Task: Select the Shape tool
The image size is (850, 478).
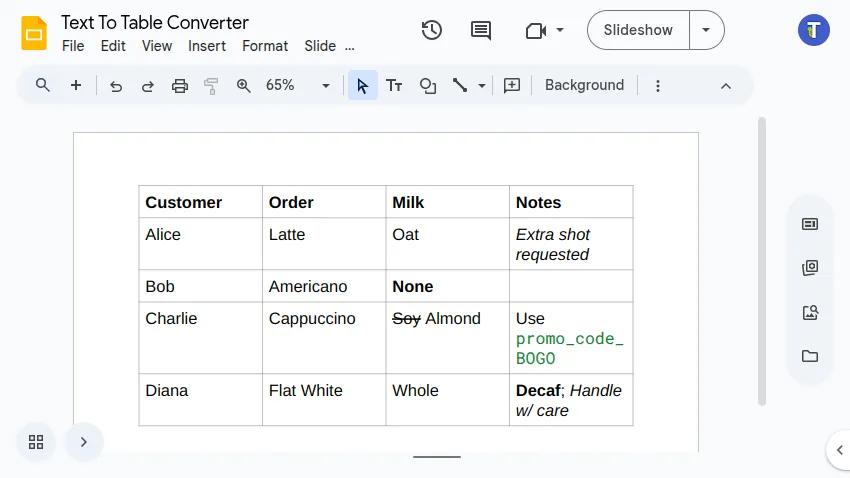Action: click(x=428, y=86)
